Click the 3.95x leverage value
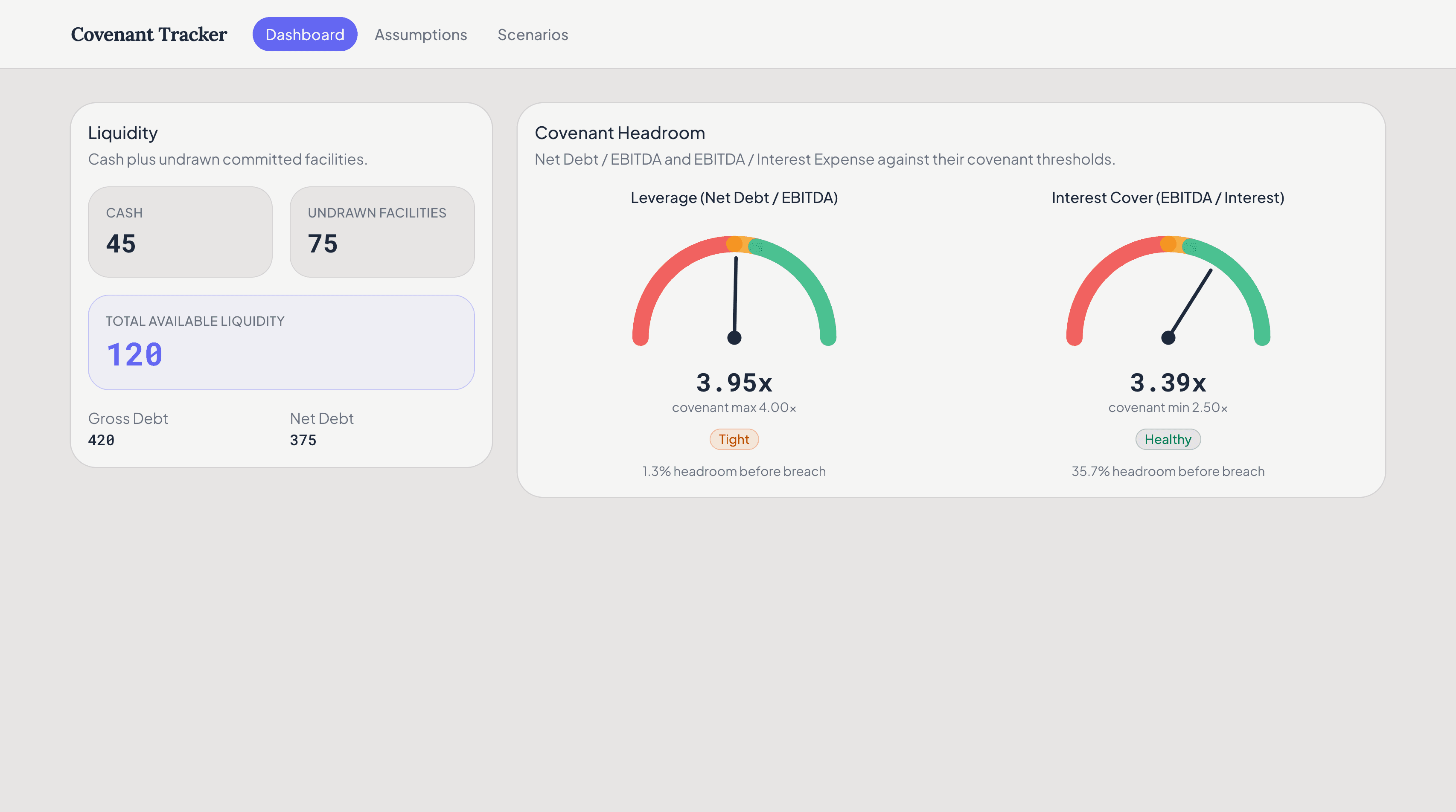The image size is (1456, 812). (x=734, y=383)
